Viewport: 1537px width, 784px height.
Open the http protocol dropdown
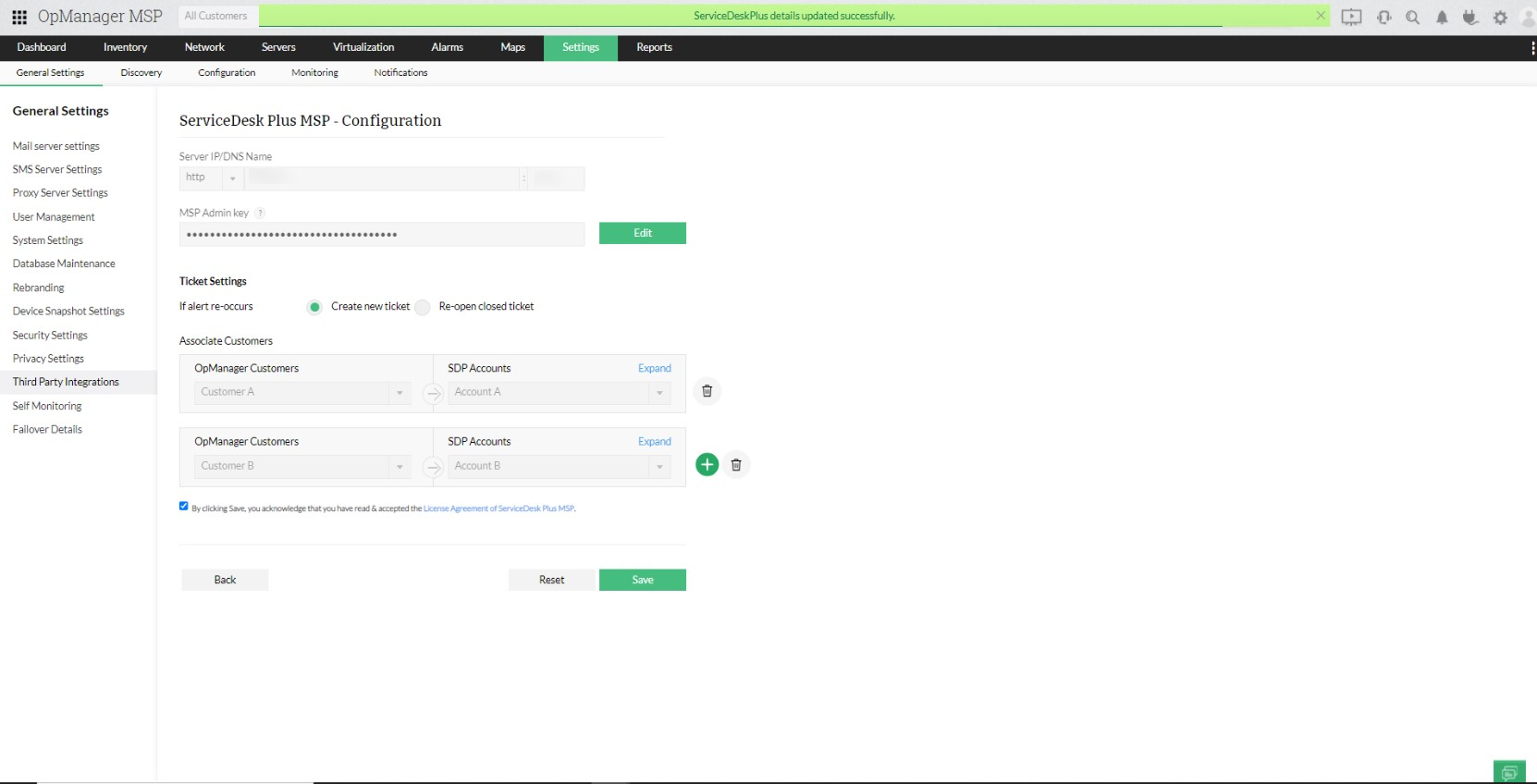211,178
